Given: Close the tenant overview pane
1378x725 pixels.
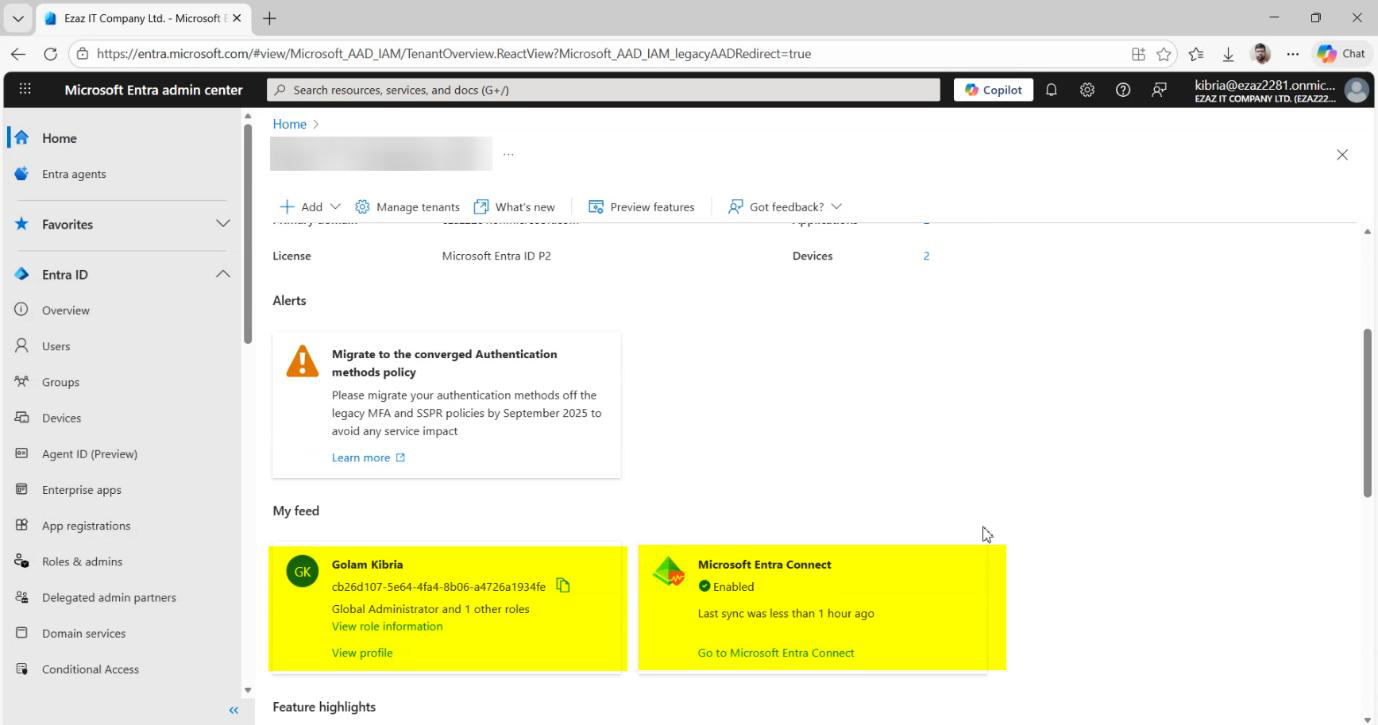Looking at the screenshot, I should [x=1342, y=155].
